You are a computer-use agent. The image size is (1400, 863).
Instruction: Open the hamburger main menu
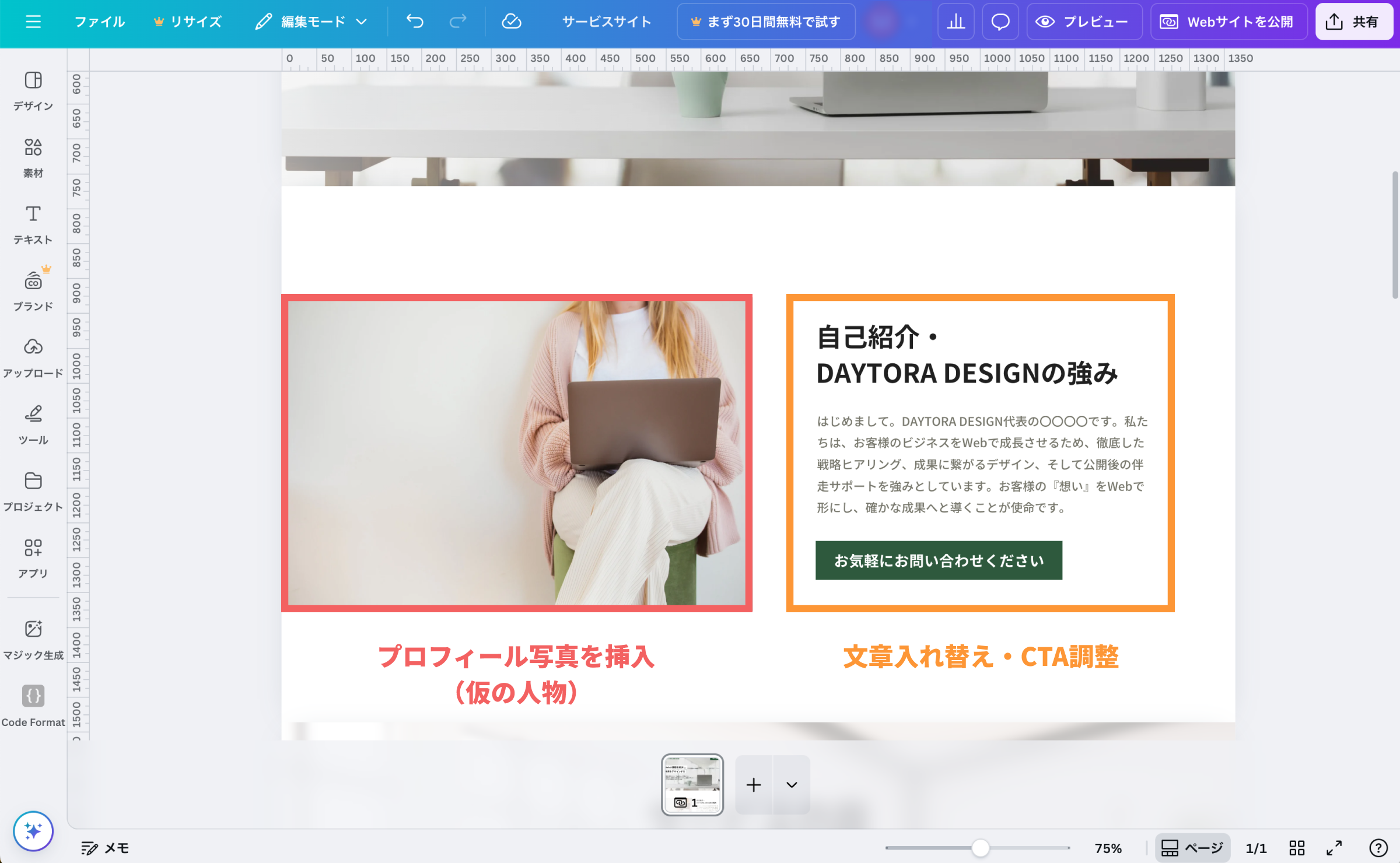pyautogui.click(x=33, y=22)
